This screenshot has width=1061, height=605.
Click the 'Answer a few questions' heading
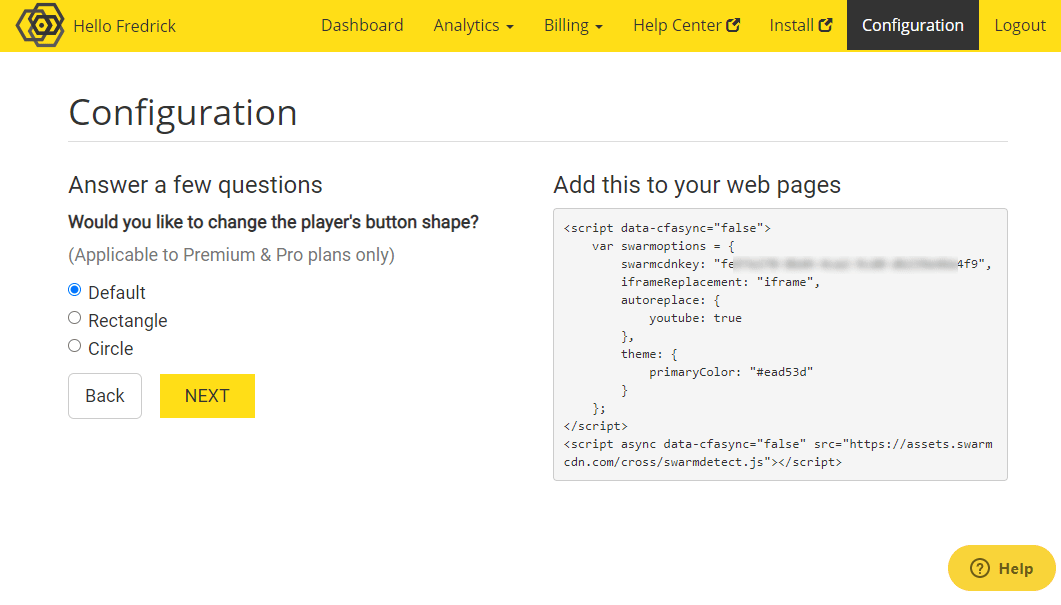196,185
